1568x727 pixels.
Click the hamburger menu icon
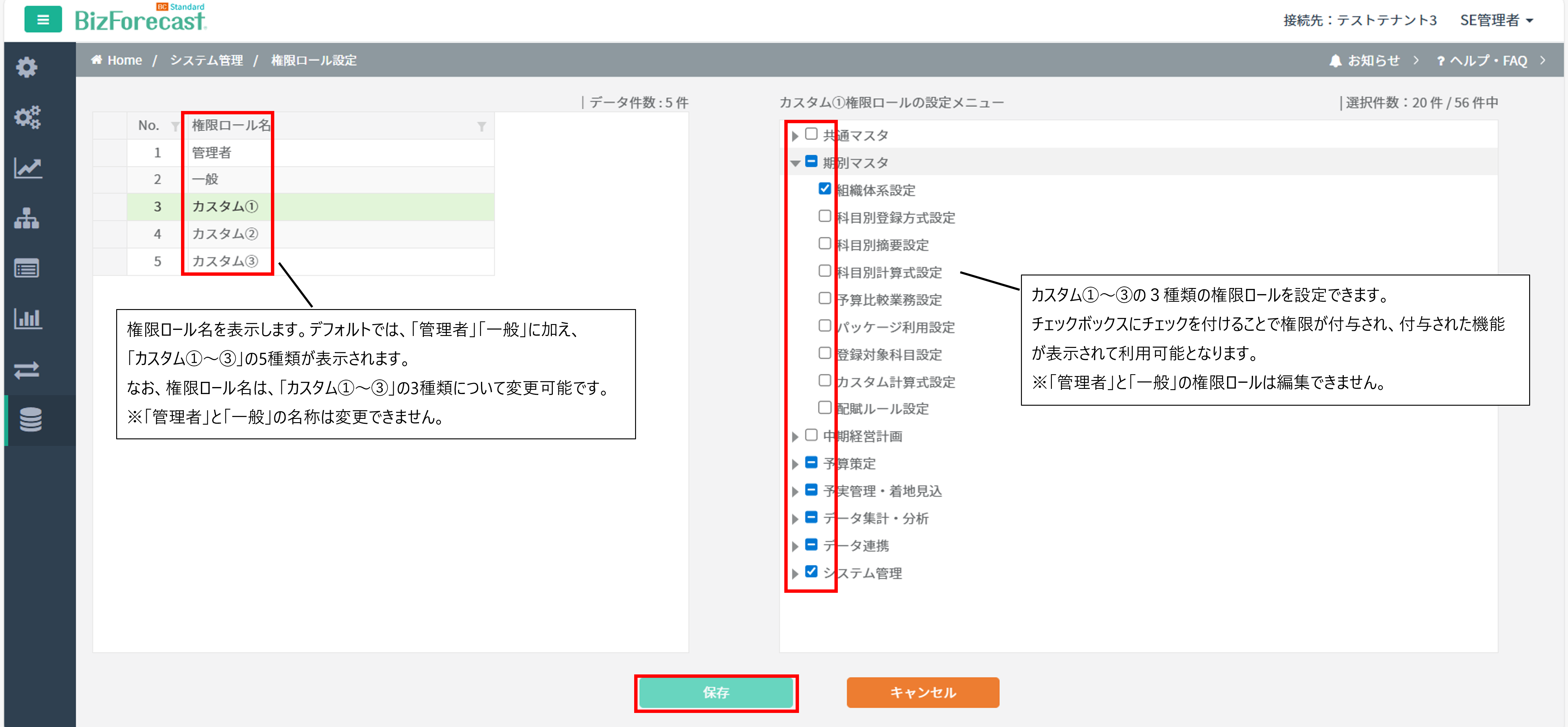tap(43, 20)
